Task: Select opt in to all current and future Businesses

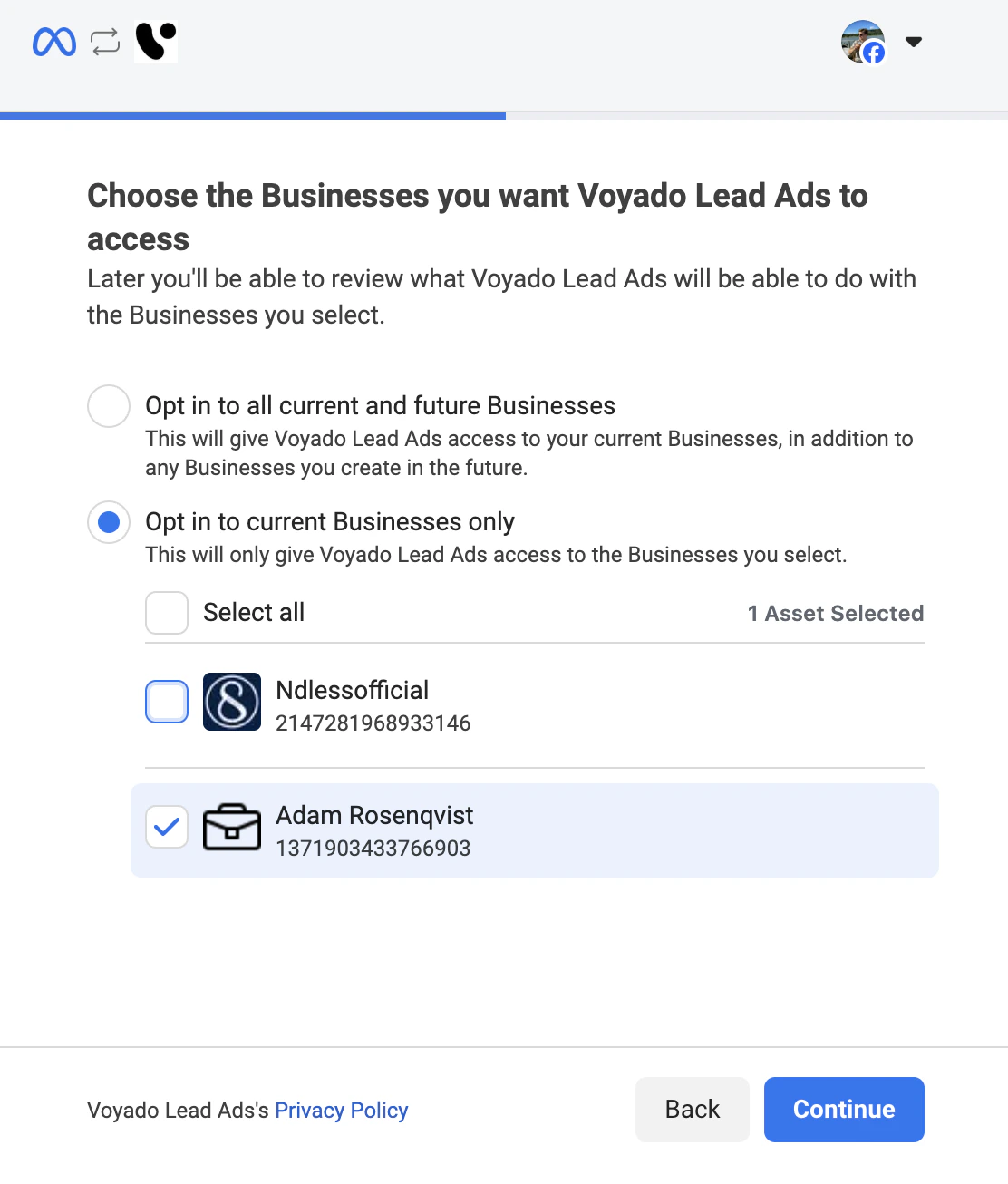Action: click(x=108, y=406)
